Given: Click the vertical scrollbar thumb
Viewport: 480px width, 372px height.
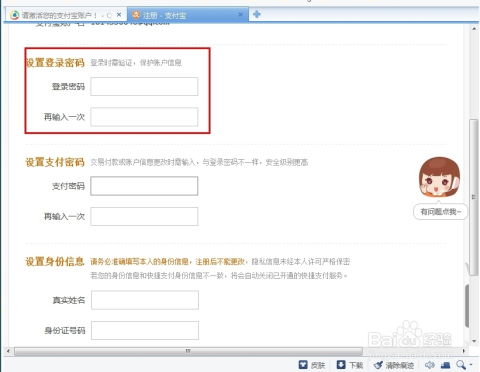Looking at the screenshot, I should [x=474, y=197].
